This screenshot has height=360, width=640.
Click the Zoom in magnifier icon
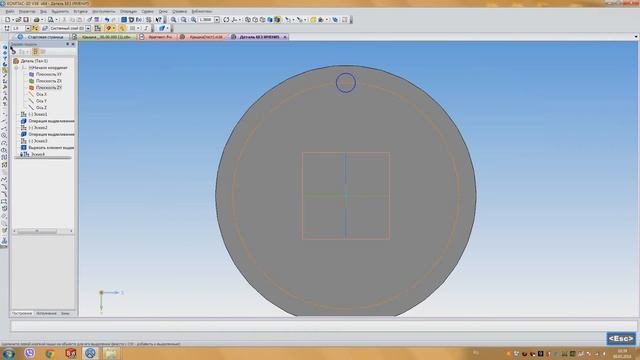coord(173,20)
